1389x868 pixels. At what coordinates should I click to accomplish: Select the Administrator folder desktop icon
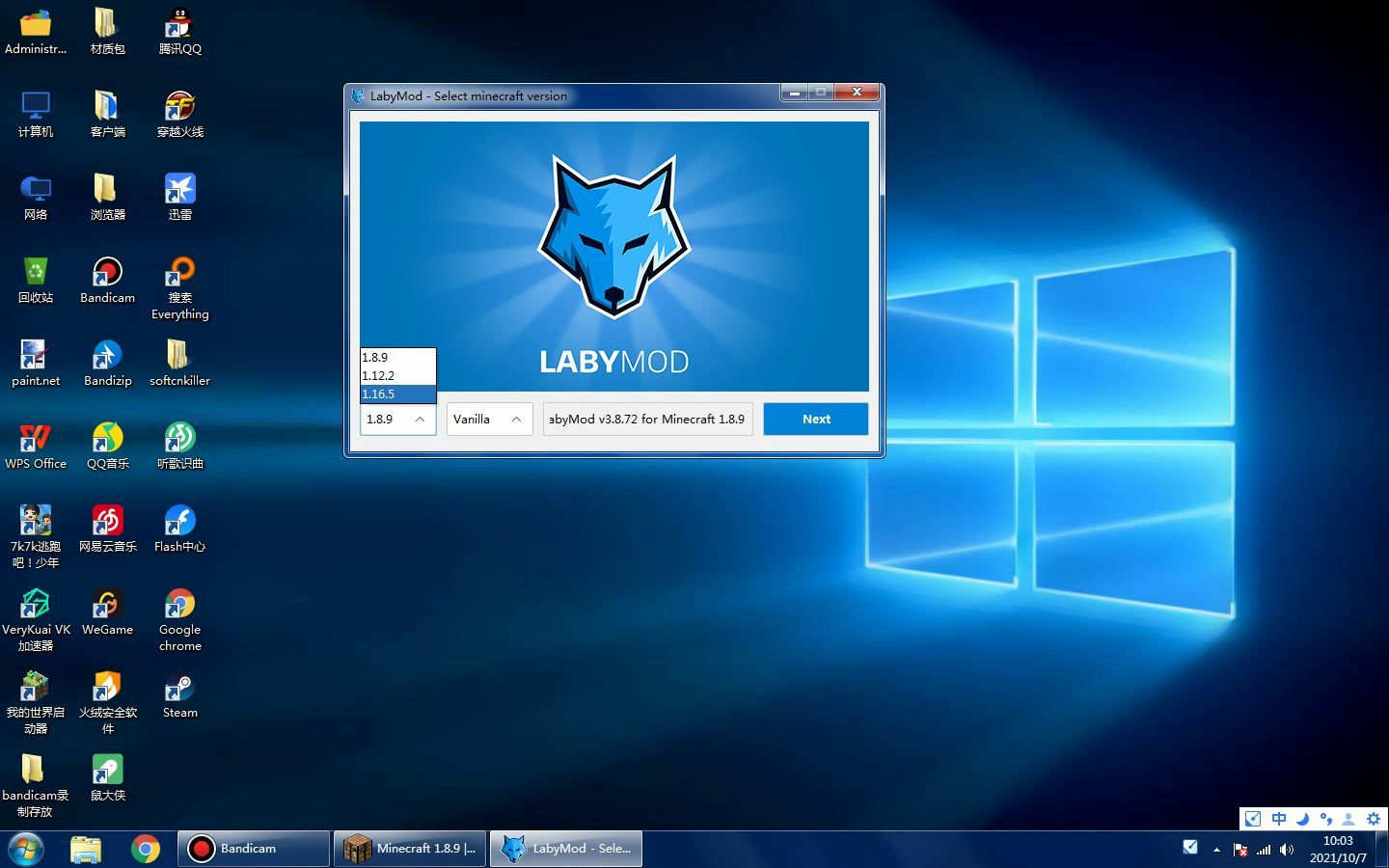(36, 32)
